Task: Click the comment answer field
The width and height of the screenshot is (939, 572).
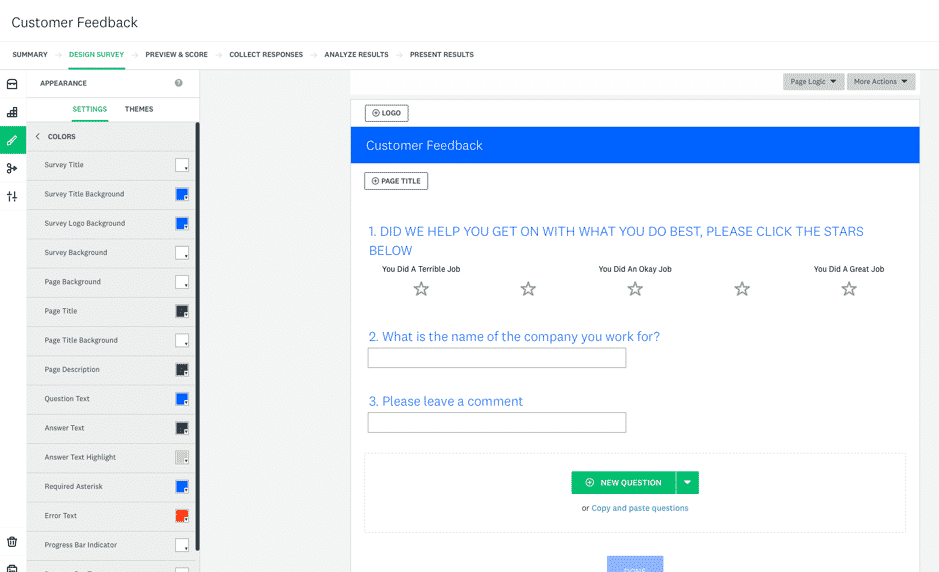Action: click(x=497, y=423)
